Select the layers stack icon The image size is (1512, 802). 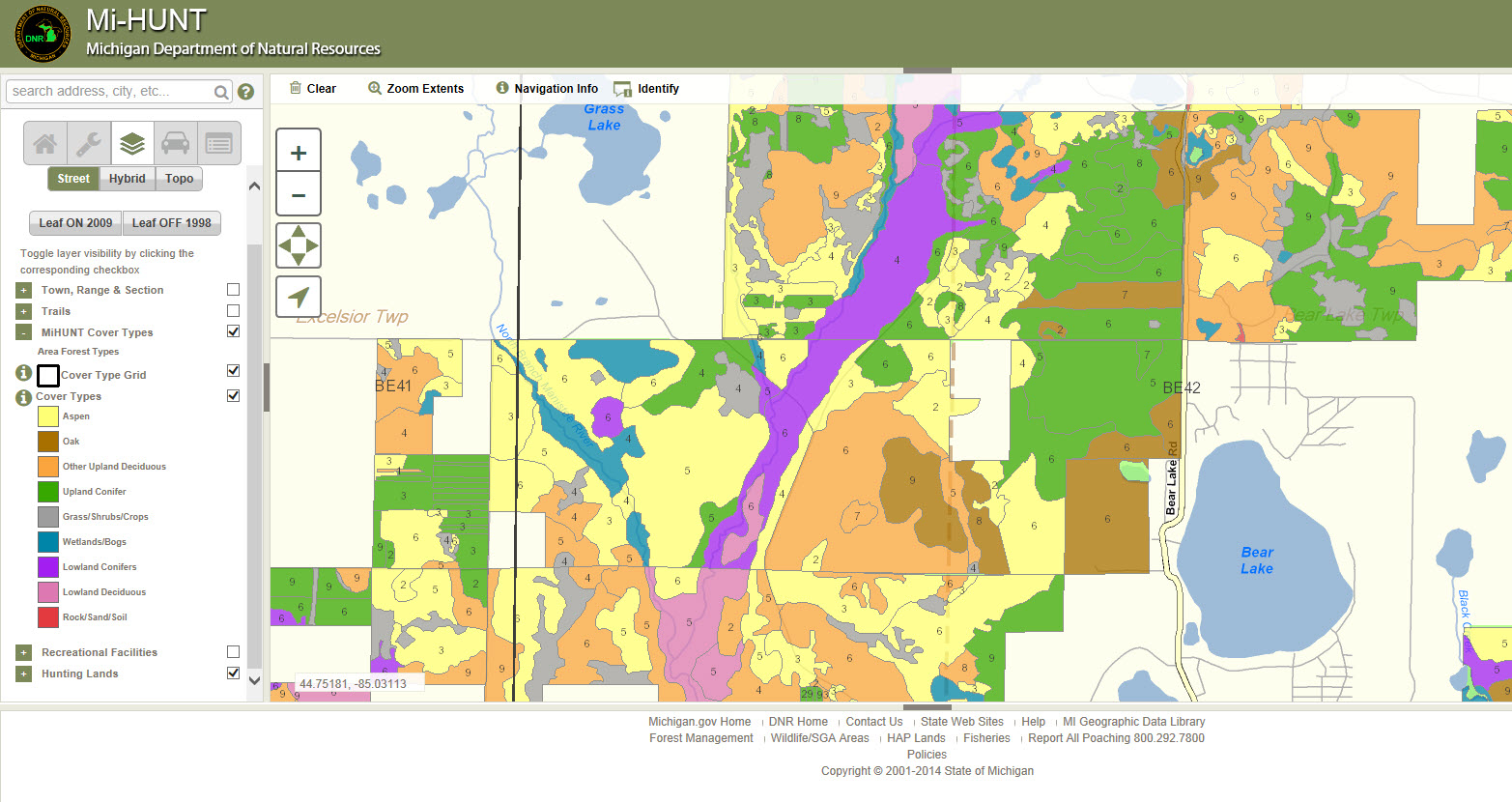click(132, 144)
